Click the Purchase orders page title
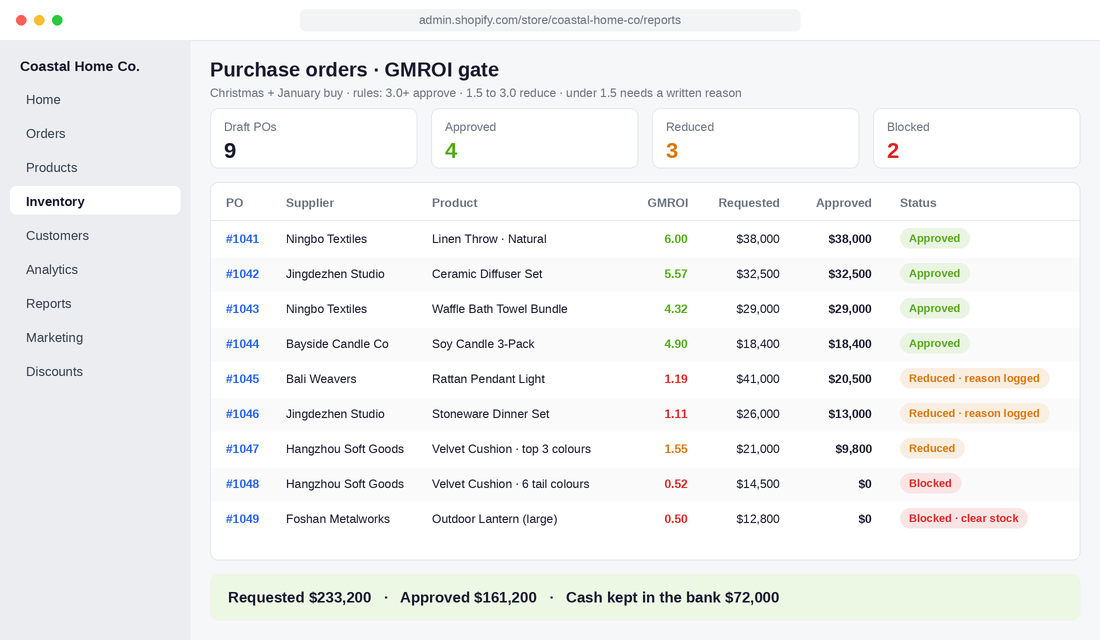Viewport: 1100px width, 640px height. tap(354, 69)
